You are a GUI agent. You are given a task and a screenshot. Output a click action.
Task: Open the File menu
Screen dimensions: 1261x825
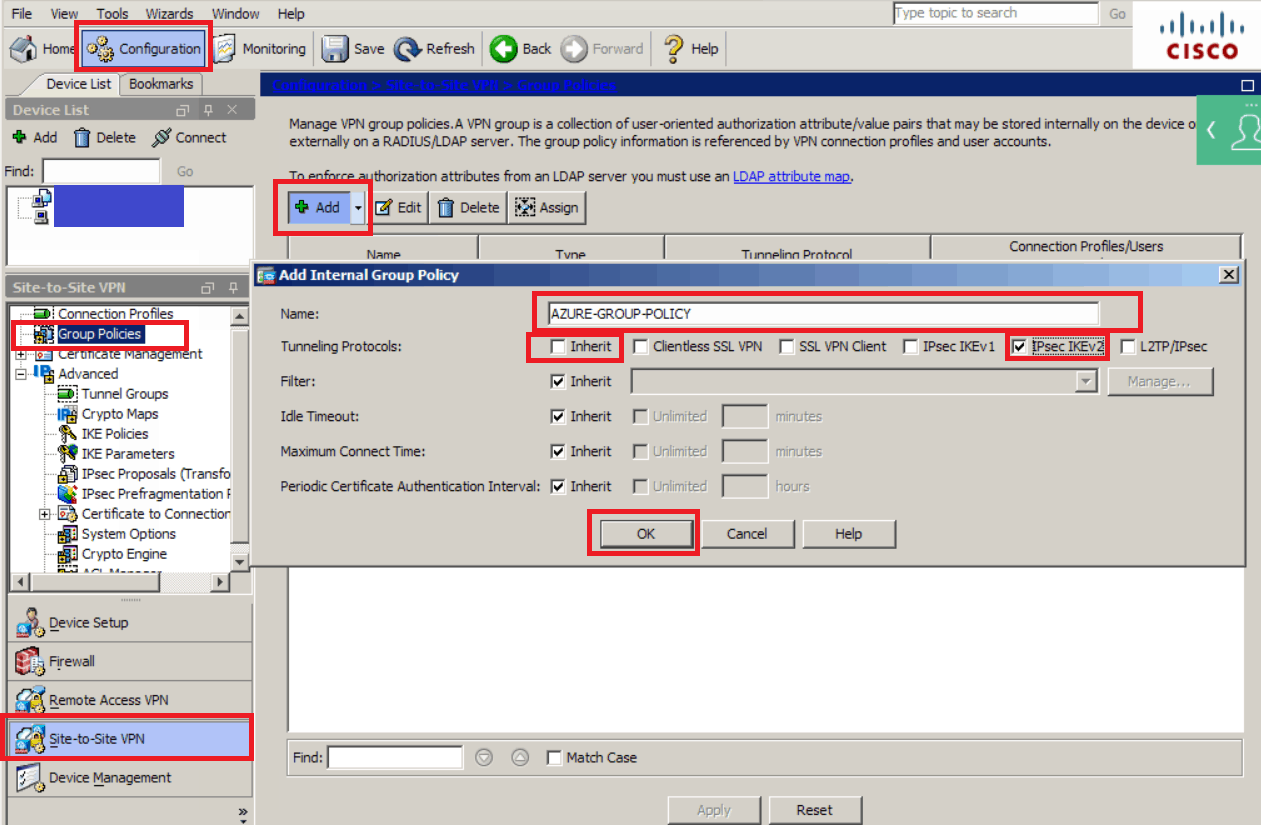(x=22, y=14)
